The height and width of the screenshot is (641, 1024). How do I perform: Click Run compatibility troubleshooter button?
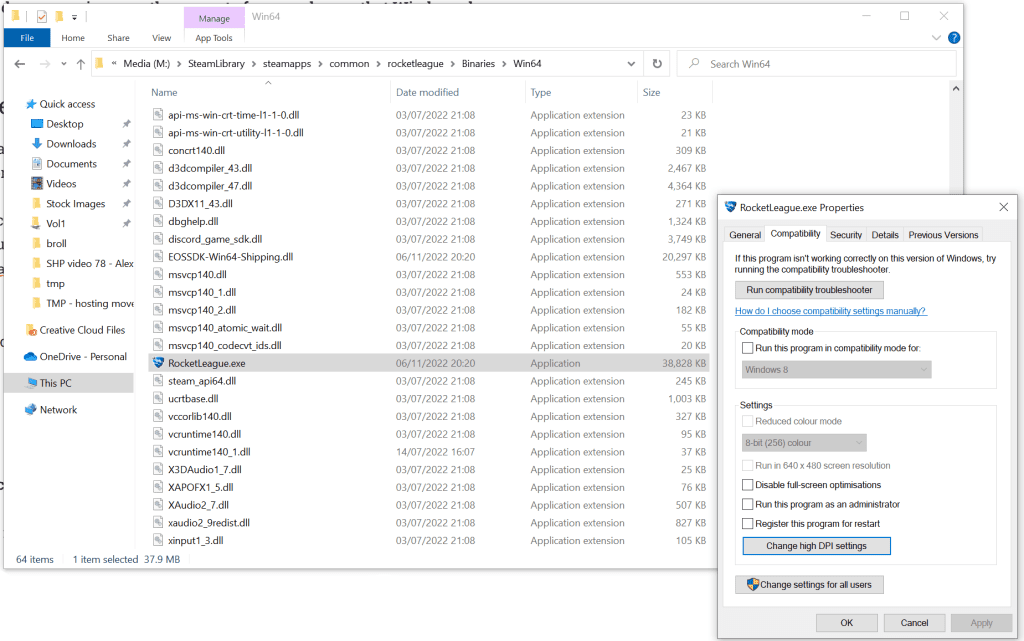click(809, 289)
